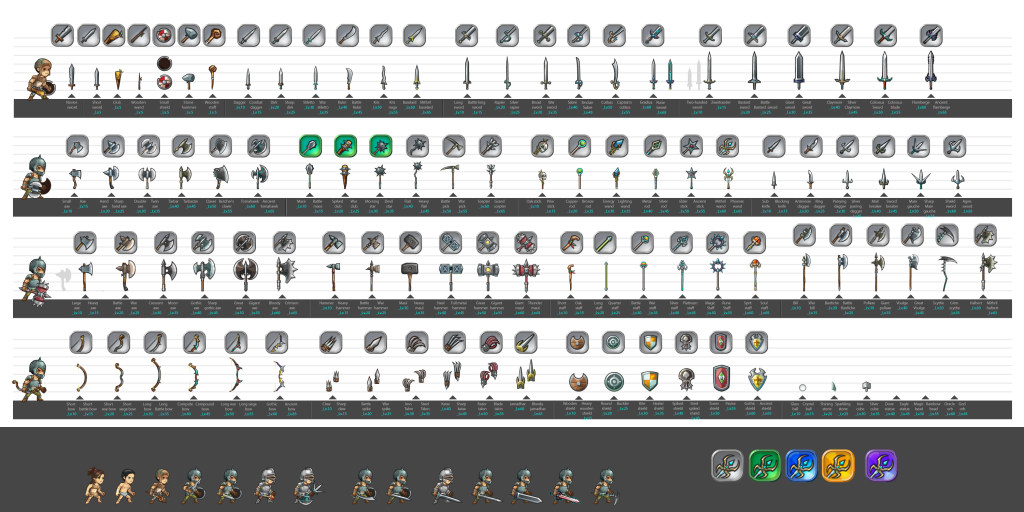Choose the first Short bow icon
This screenshot has width=1024, height=512.
[x=82, y=343]
